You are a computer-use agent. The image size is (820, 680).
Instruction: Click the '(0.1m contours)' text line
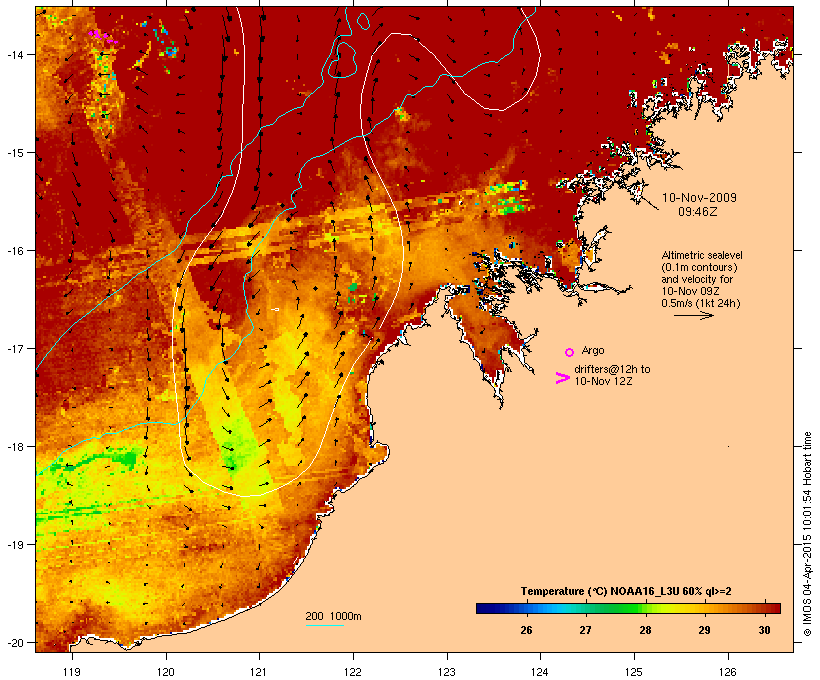(699, 267)
